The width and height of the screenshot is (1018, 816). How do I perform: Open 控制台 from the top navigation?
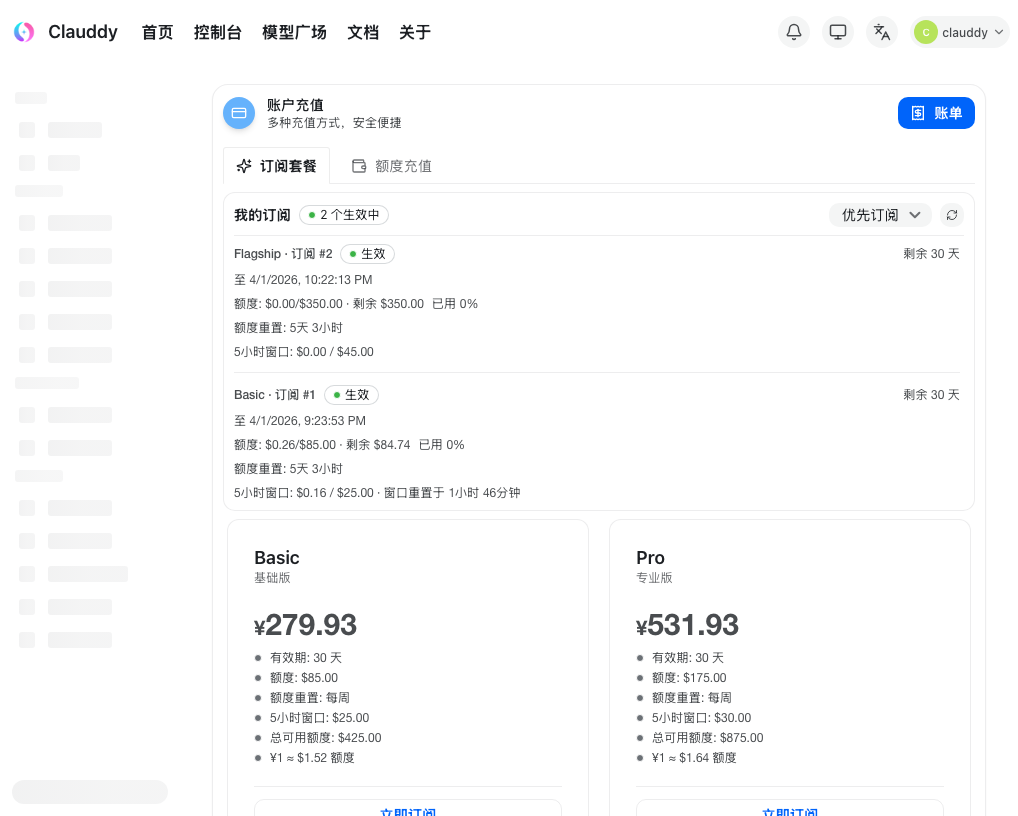coord(218,32)
